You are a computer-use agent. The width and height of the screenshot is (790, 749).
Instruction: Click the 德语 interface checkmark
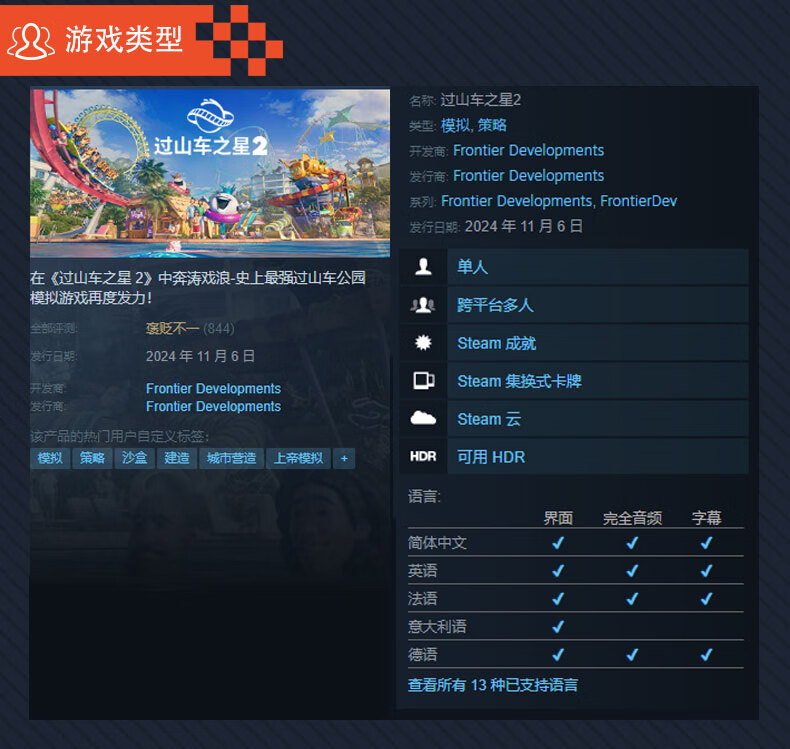(558, 655)
